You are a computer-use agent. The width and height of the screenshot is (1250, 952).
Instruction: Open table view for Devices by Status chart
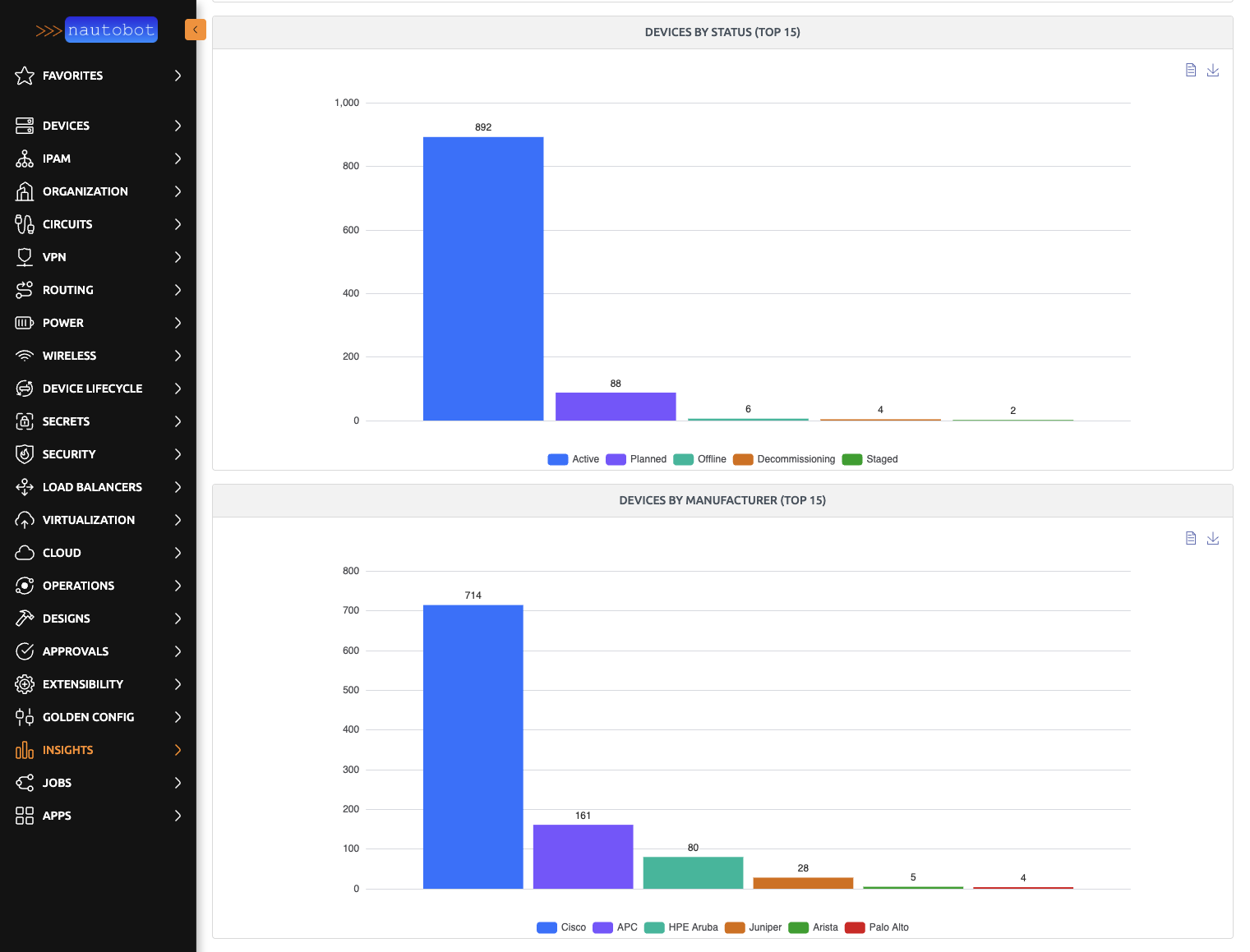pyautogui.click(x=1190, y=70)
